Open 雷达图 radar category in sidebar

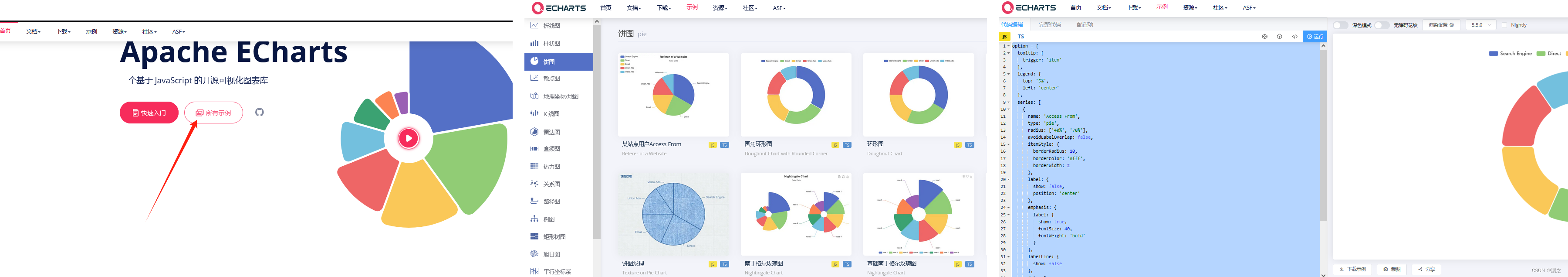click(x=558, y=132)
